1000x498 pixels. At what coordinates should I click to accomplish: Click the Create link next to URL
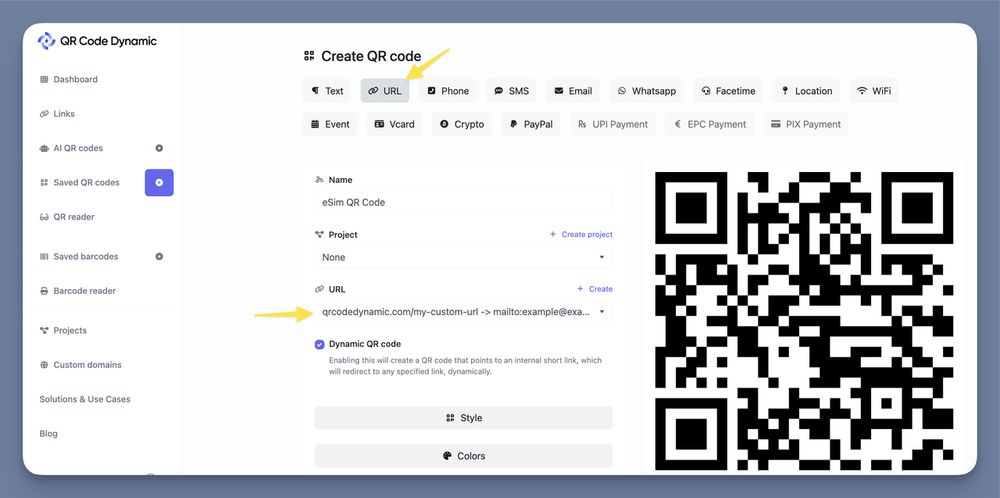[594, 289]
